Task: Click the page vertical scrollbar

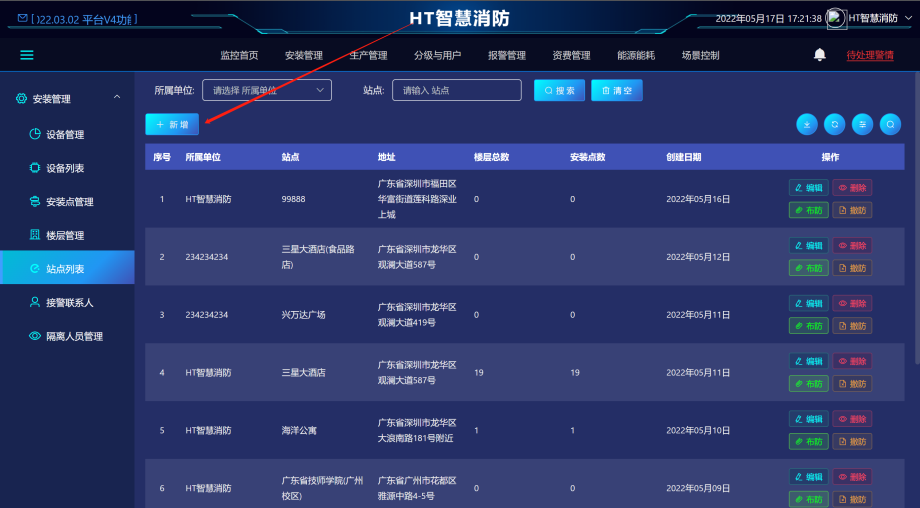Action: [916, 217]
